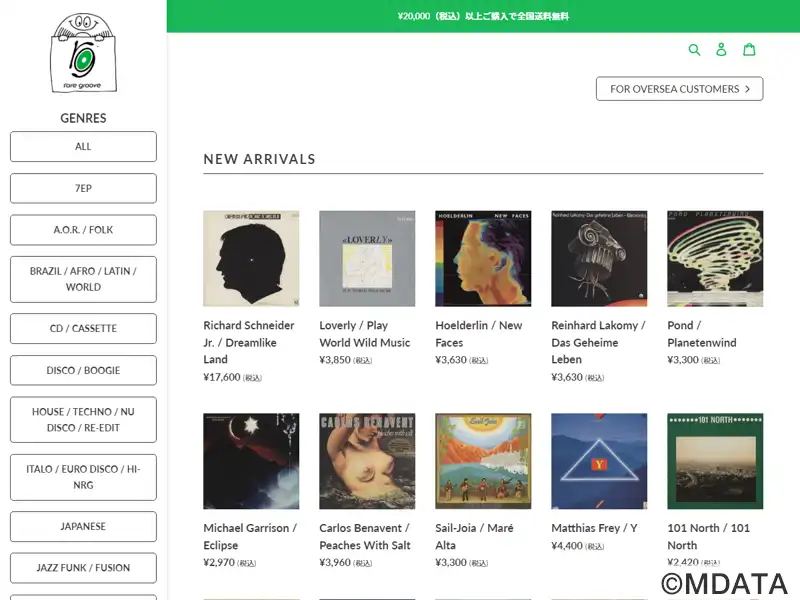Open the account login icon
800x600 pixels.
(722, 49)
